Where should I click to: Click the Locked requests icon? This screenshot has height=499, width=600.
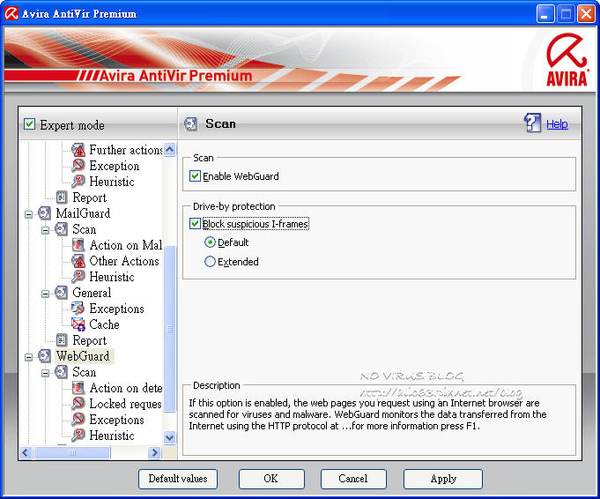[78, 403]
